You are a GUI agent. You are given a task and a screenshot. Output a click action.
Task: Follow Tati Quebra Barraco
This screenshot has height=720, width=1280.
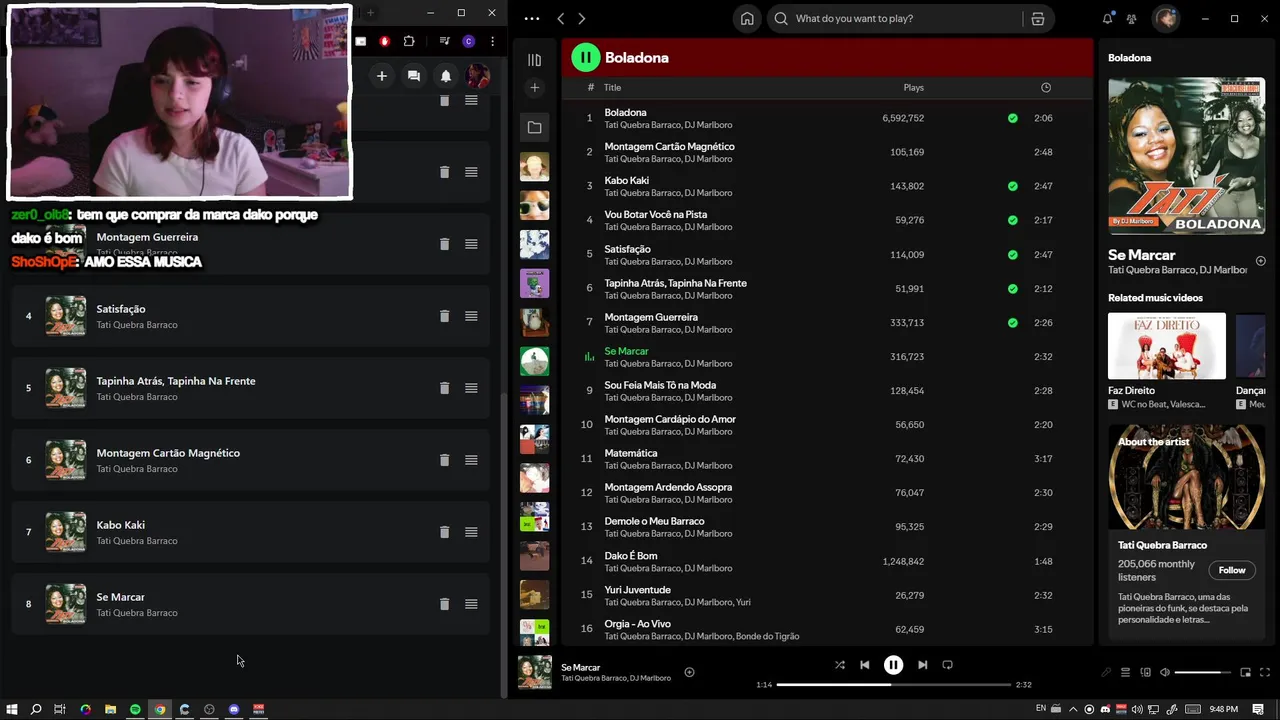(1232, 570)
